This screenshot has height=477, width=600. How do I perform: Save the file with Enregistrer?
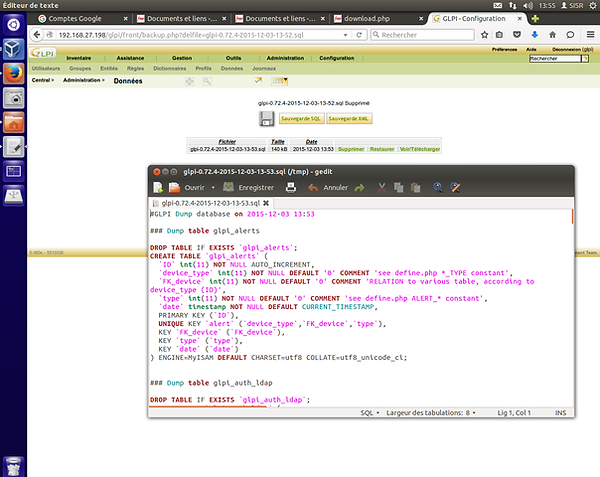[249, 187]
